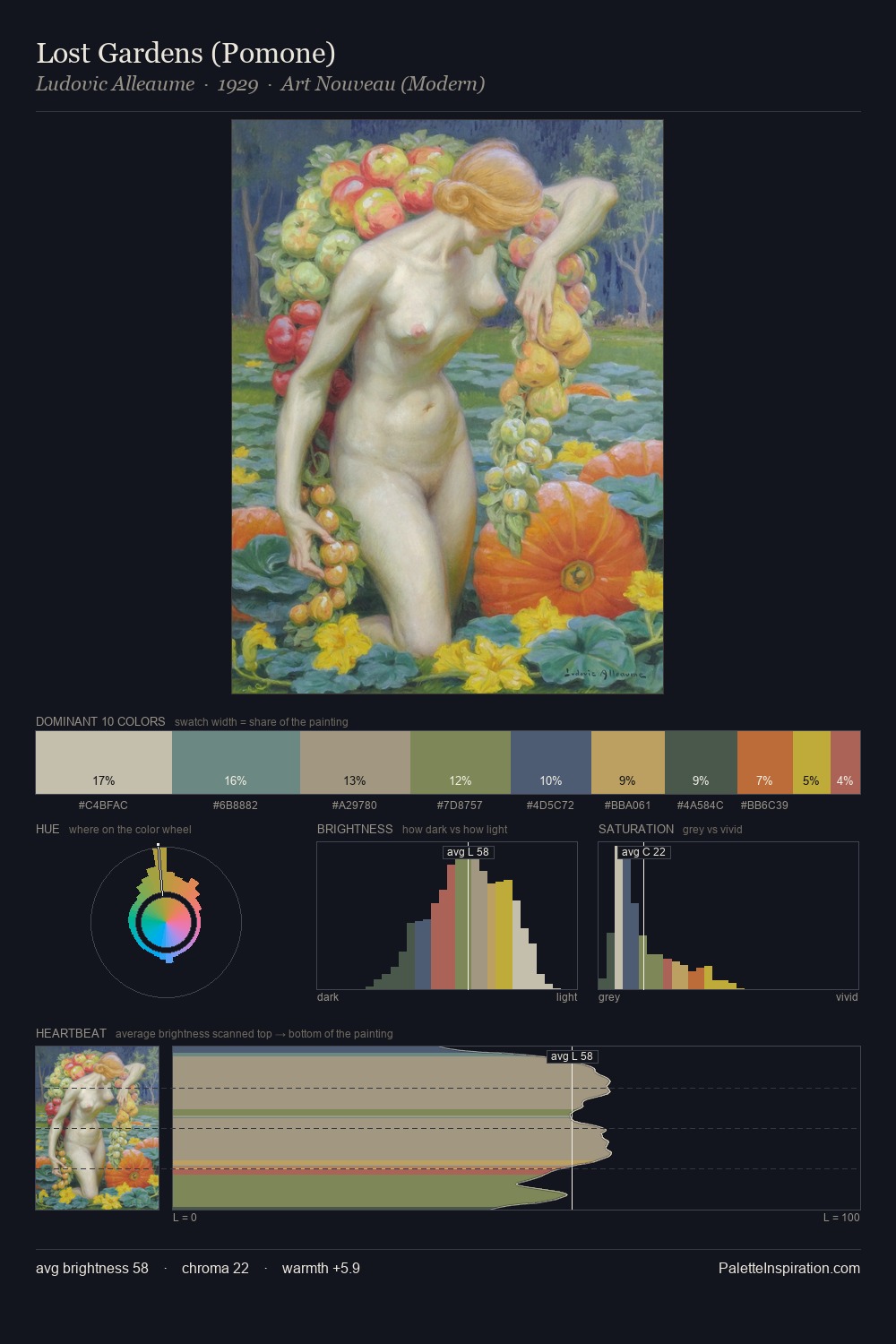Click the heartbeat brightness profile chart

coord(516,1128)
